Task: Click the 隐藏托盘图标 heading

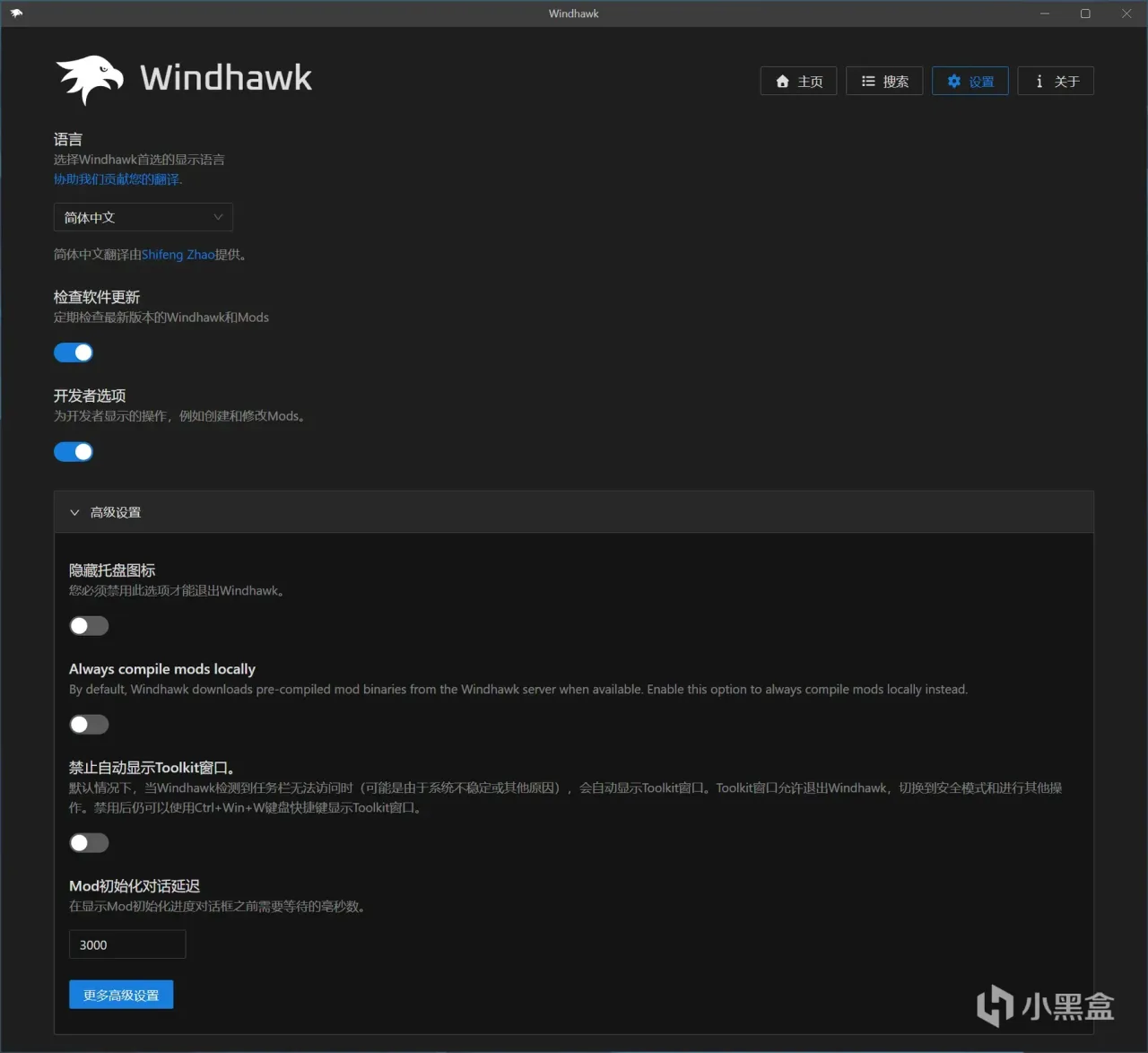Action: pyautogui.click(x=112, y=570)
